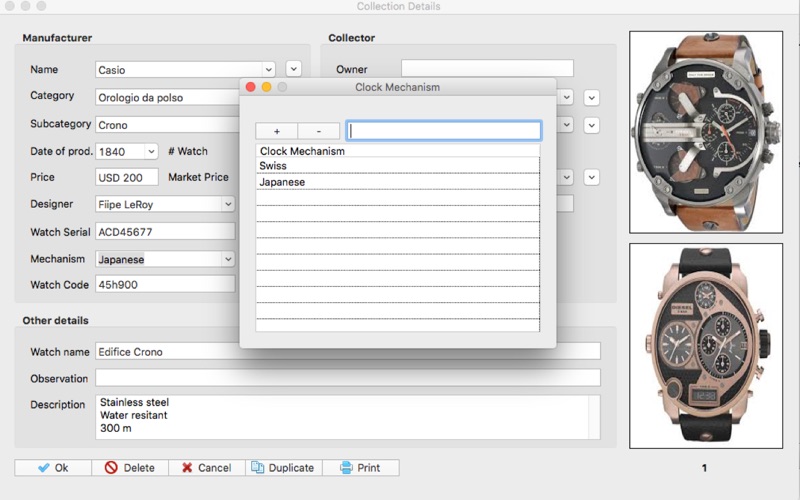Open the Date of prod. dropdown

point(151,152)
